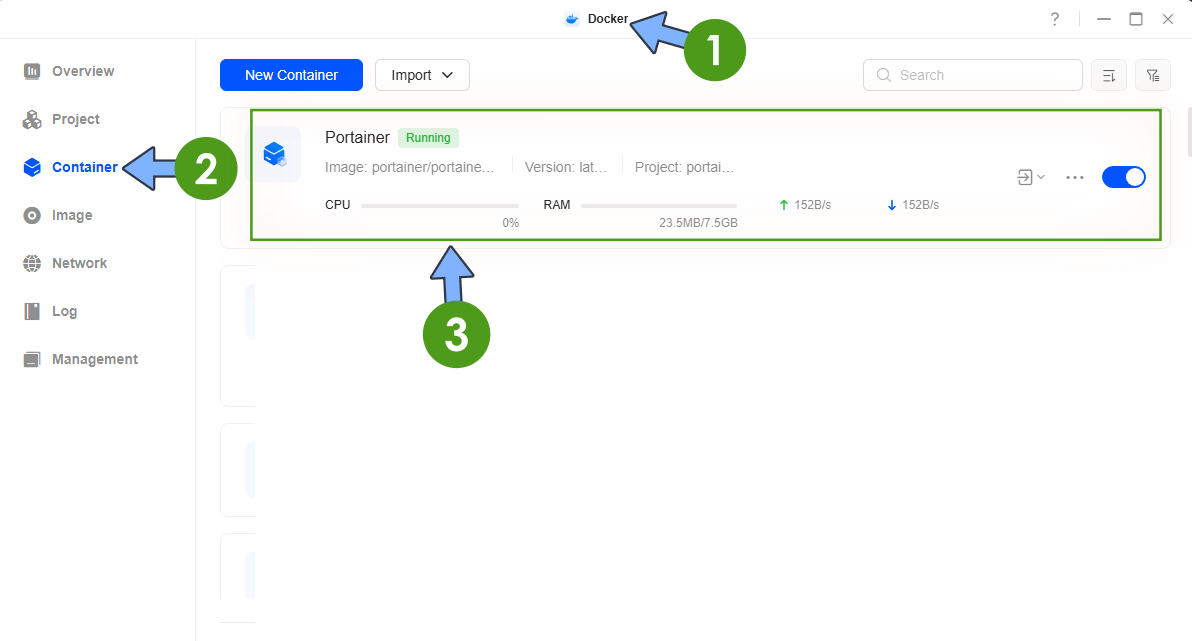Expand the Portainer terminal access dropdown
Viewport: 1192px width, 641px height.
1031,177
